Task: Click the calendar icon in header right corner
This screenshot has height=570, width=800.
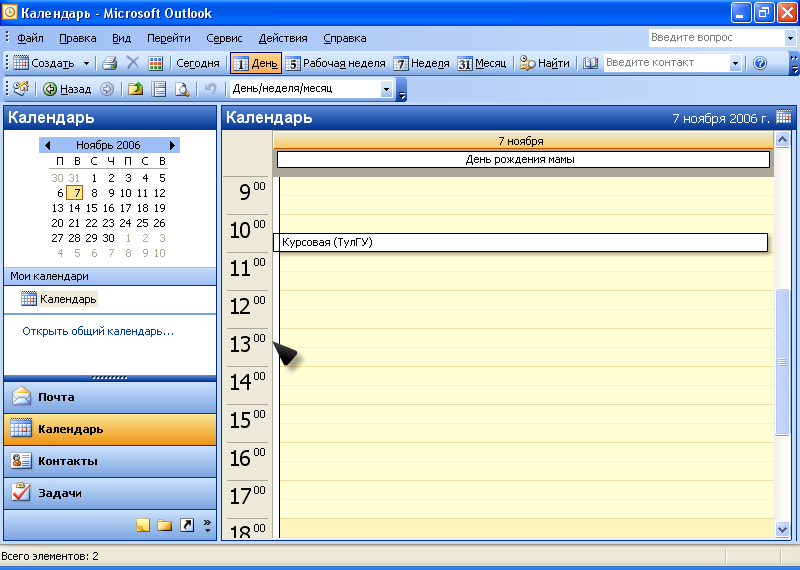Action: click(x=784, y=117)
